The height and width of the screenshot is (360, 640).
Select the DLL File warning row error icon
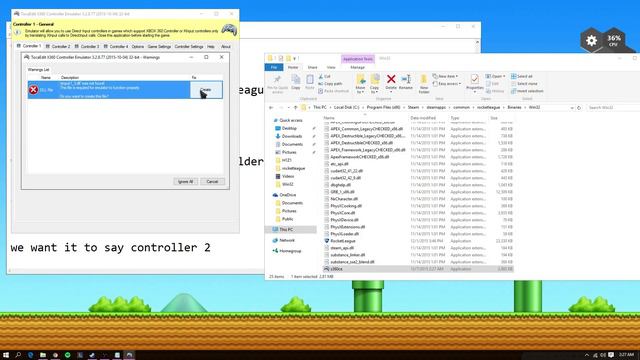click(33, 90)
